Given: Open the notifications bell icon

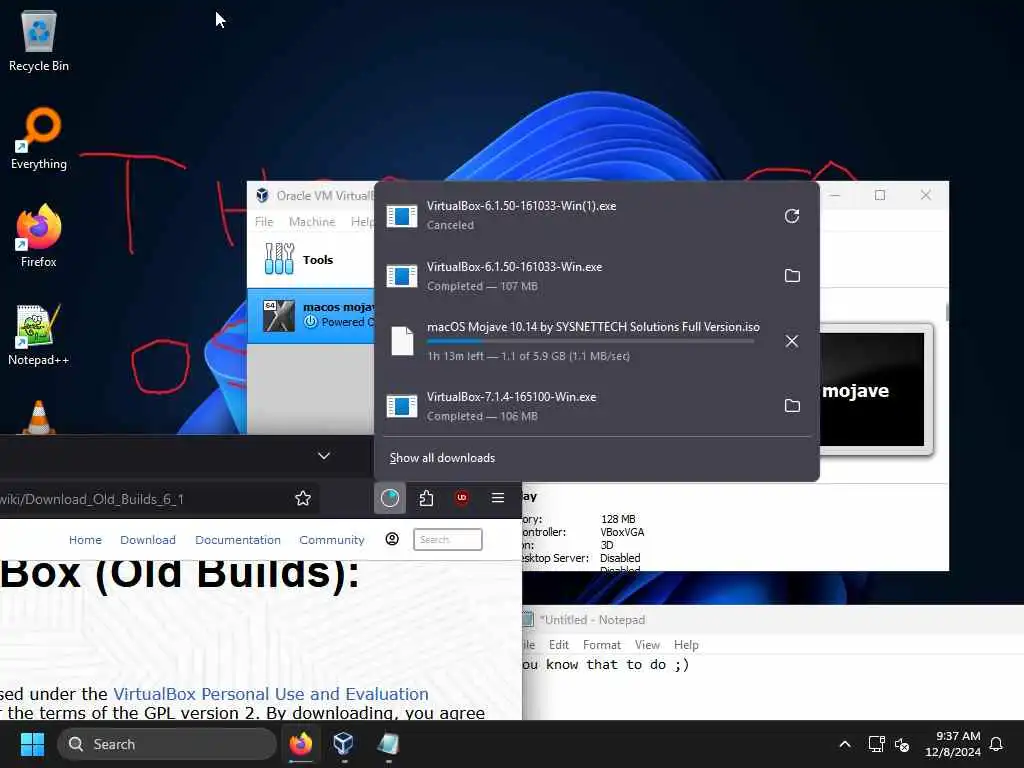Looking at the screenshot, I should point(996,744).
